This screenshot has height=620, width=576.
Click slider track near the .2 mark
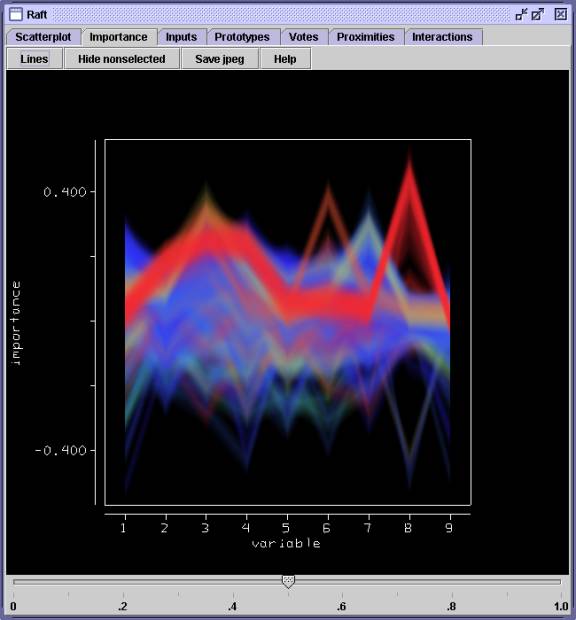click(x=123, y=582)
